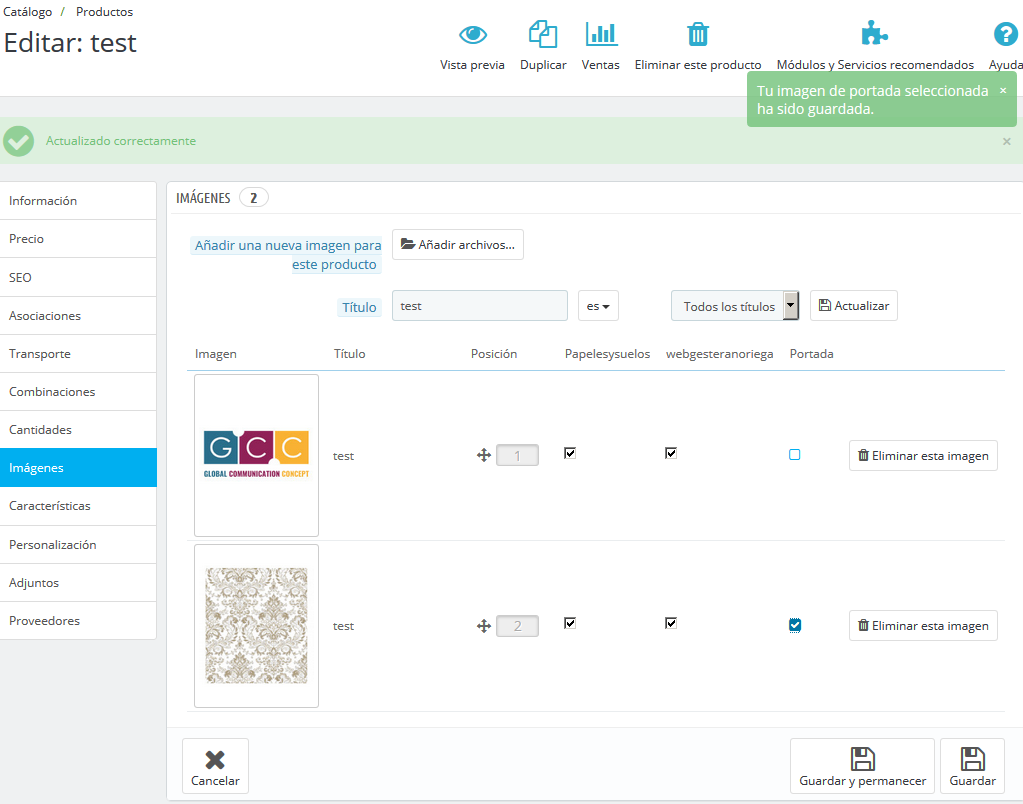
Task: Open the Adjuntos tab
Action: 78,583
